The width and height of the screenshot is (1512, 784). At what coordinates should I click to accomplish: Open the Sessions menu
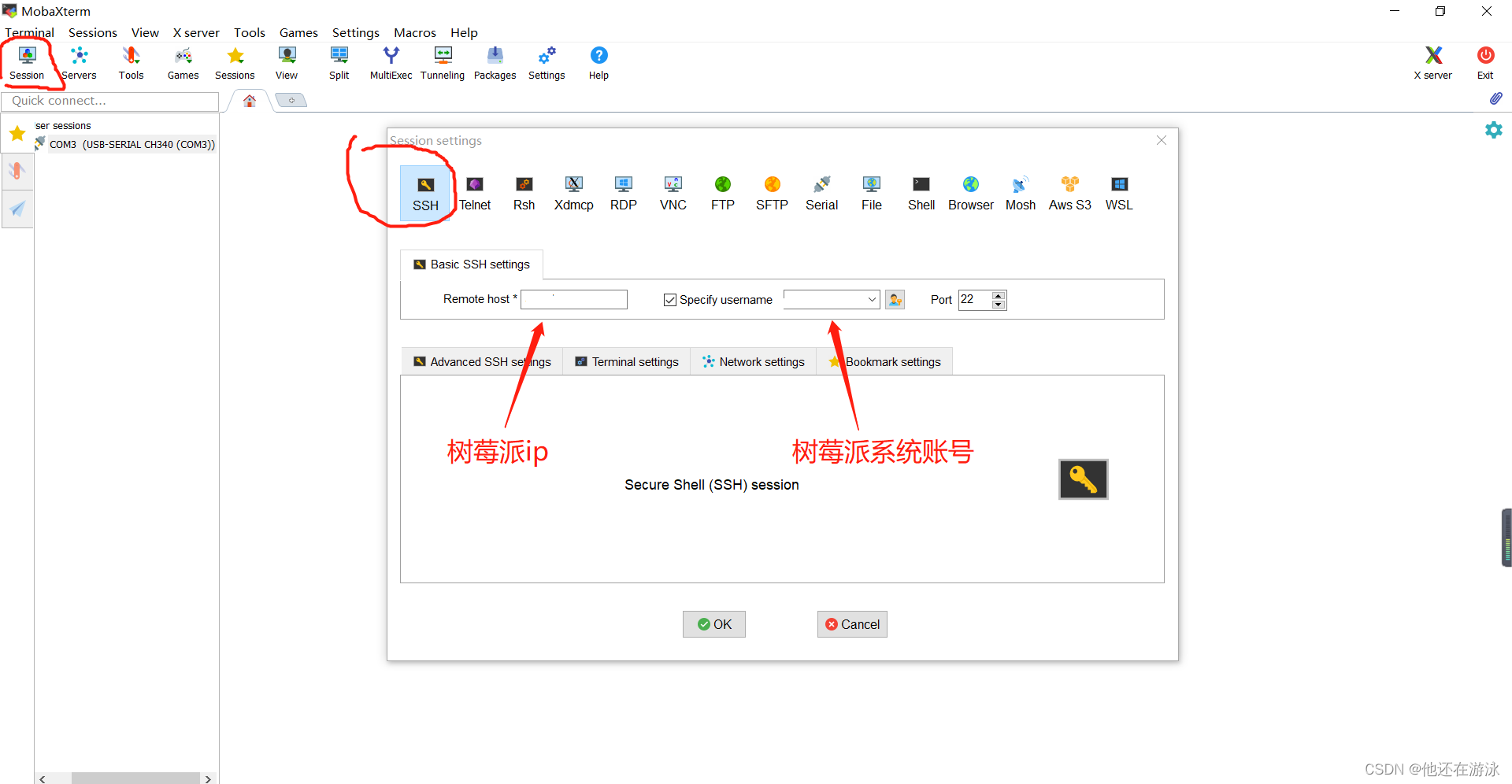point(93,32)
